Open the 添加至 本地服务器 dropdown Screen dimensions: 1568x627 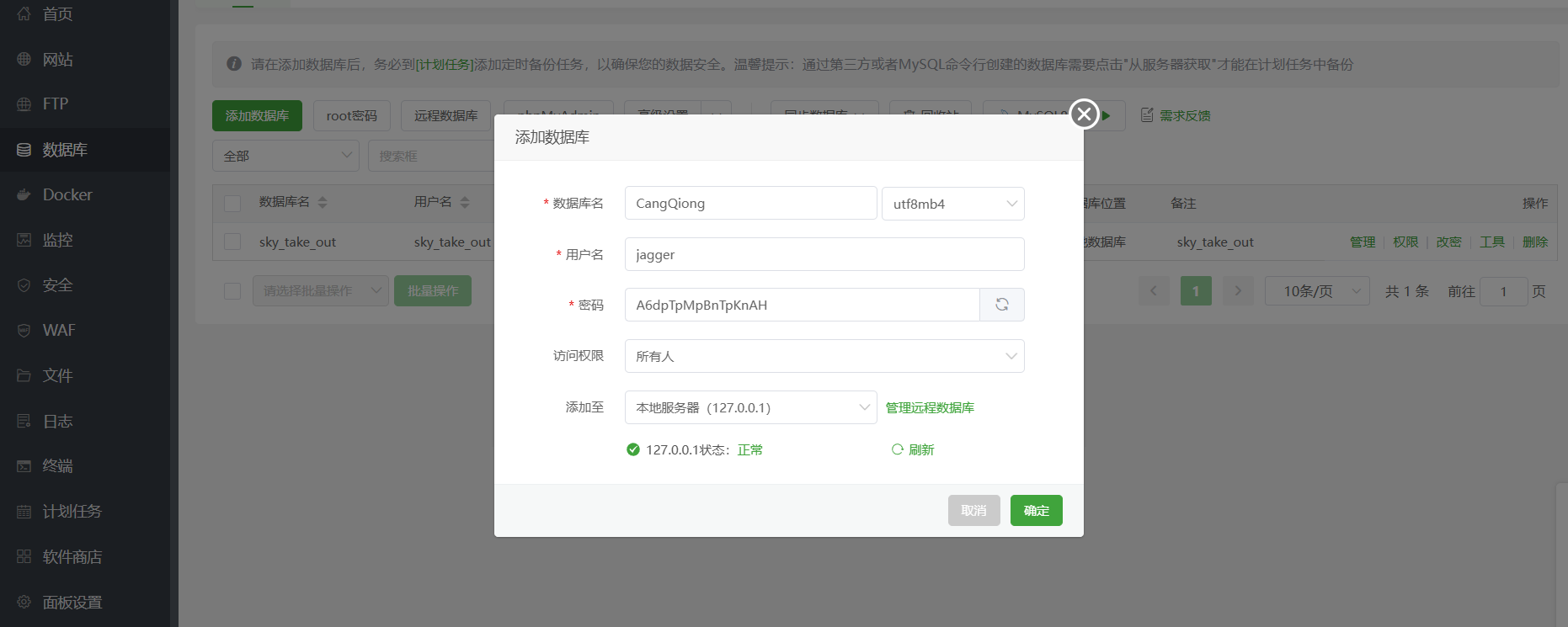pyautogui.click(x=751, y=407)
